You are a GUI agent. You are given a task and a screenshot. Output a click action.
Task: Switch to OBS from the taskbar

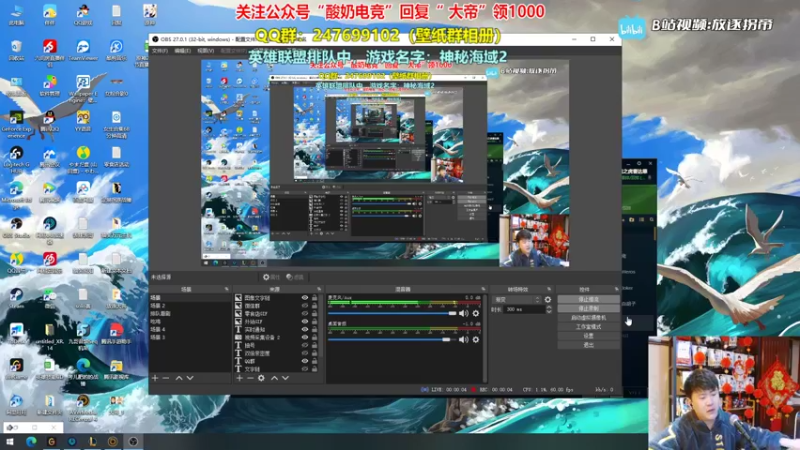click(133, 442)
